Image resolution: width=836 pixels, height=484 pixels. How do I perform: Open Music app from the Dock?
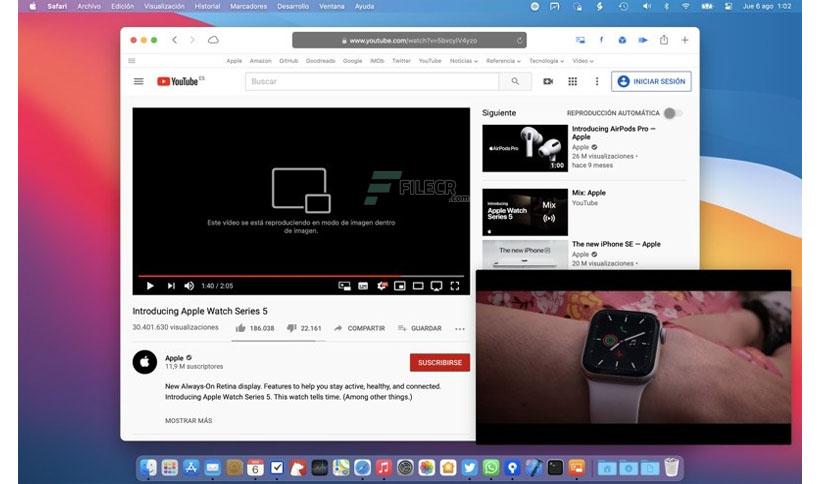pyautogui.click(x=383, y=468)
